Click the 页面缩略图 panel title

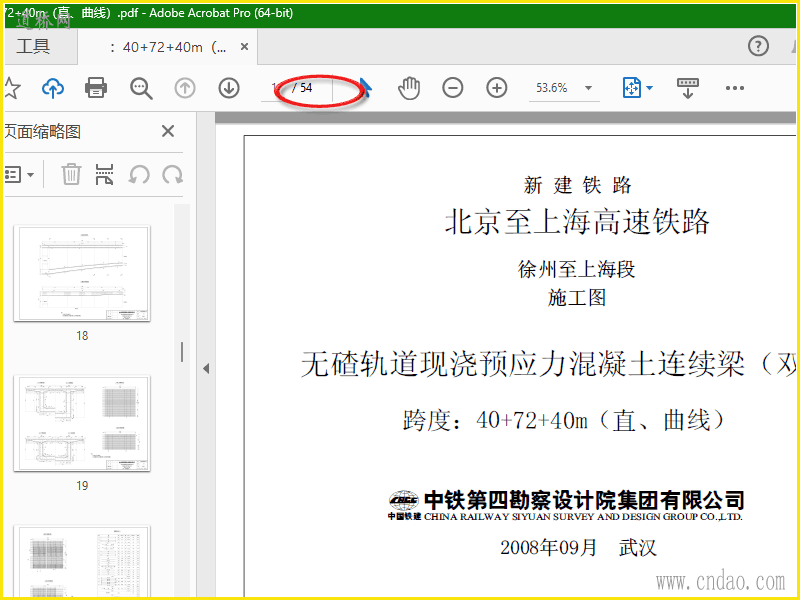(x=43, y=132)
